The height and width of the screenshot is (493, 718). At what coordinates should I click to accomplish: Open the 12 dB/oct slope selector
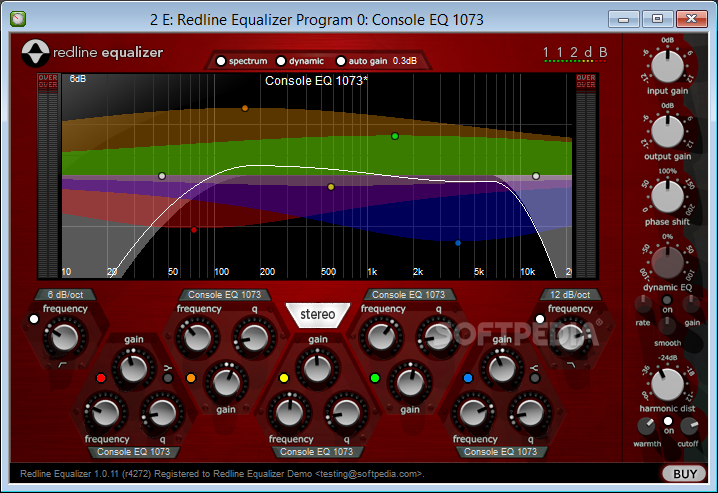tap(570, 295)
